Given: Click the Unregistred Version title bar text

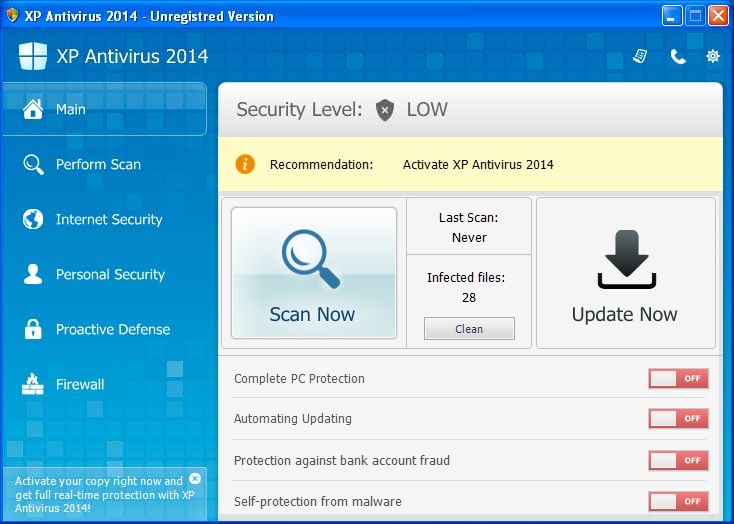Looking at the screenshot, I should click(212, 16).
